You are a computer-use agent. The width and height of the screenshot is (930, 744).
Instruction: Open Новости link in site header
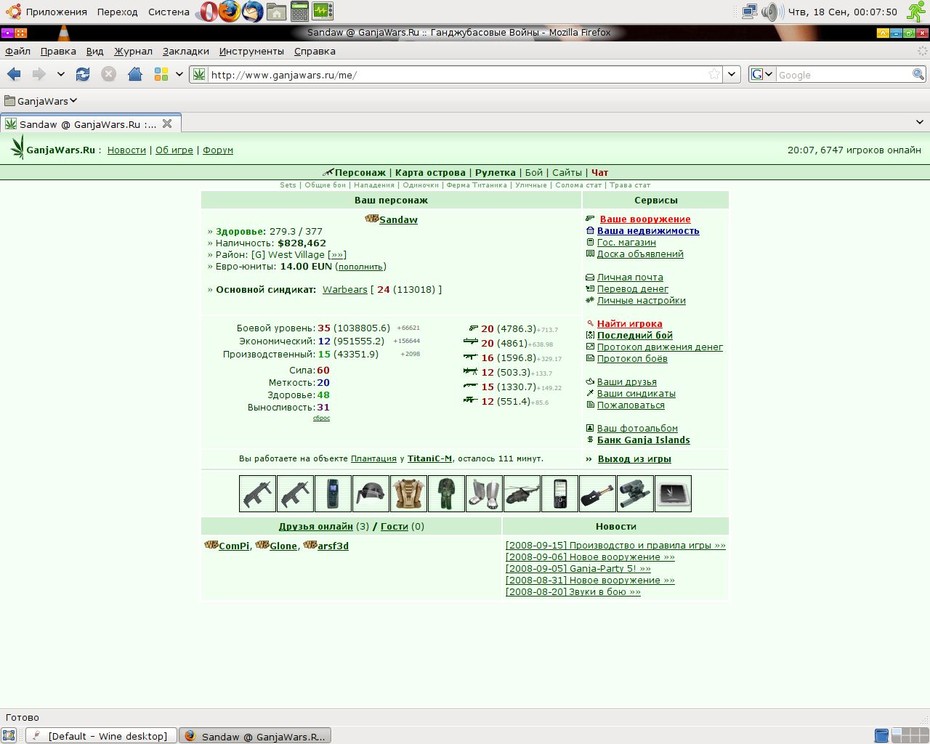pyautogui.click(x=126, y=150)
